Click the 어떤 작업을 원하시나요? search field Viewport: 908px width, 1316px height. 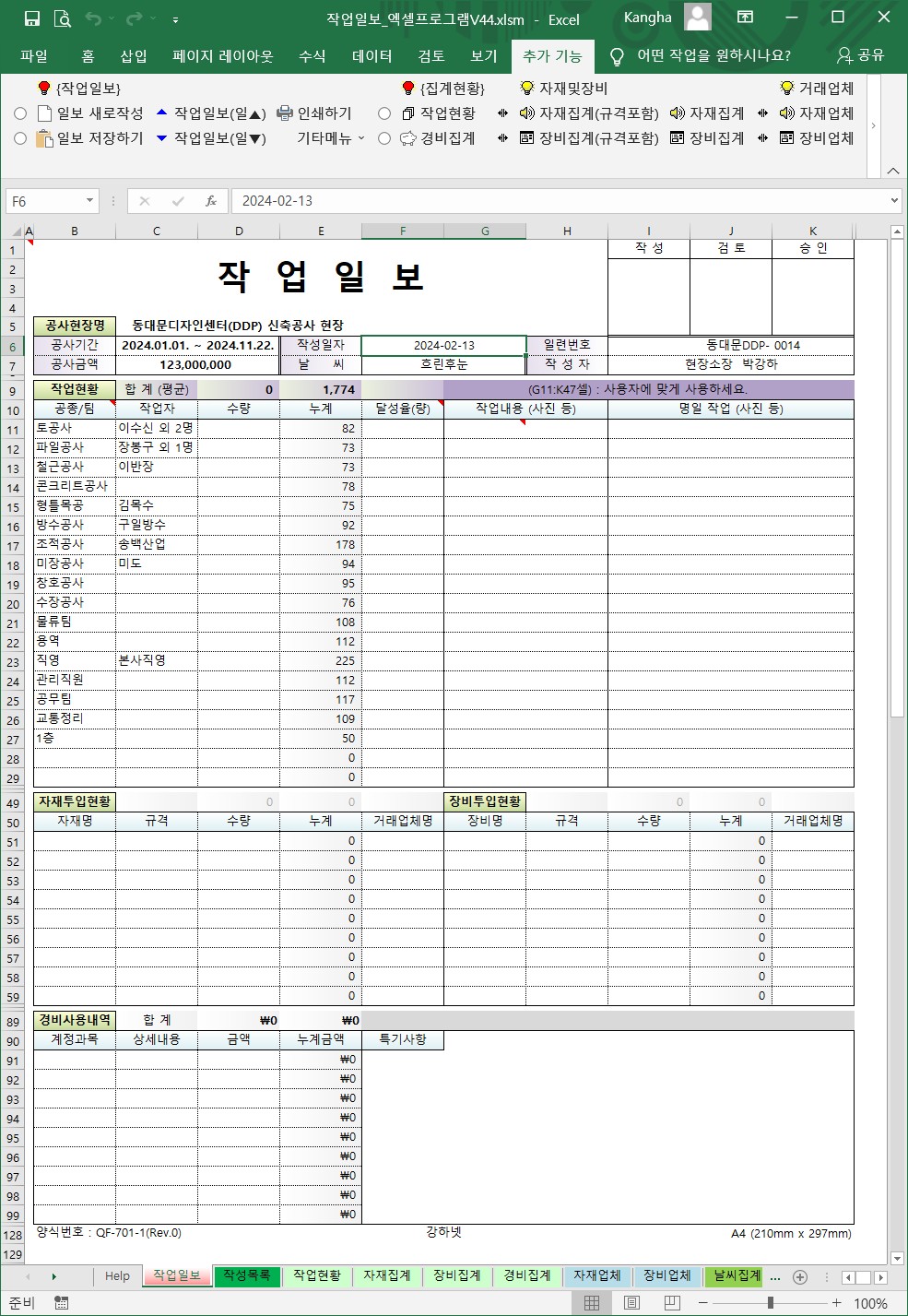pyautogui.click(x=713, y=55)
